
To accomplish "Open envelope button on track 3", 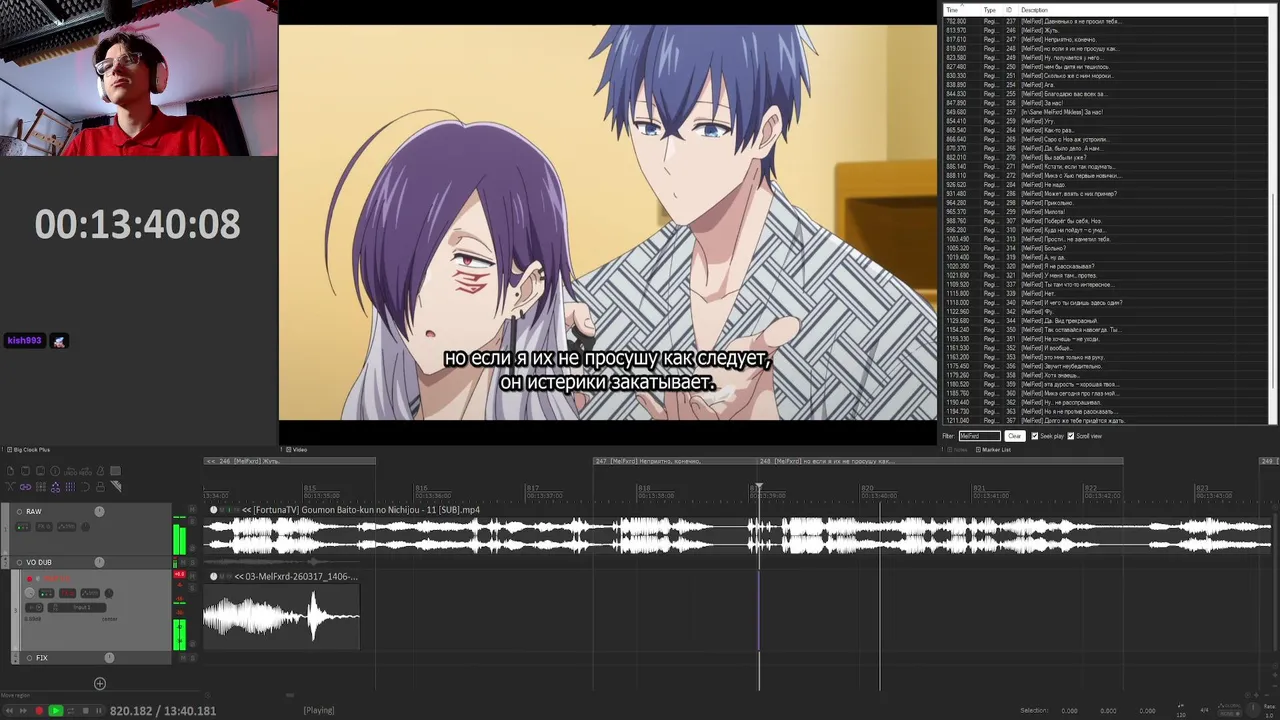I will [90, 593].
